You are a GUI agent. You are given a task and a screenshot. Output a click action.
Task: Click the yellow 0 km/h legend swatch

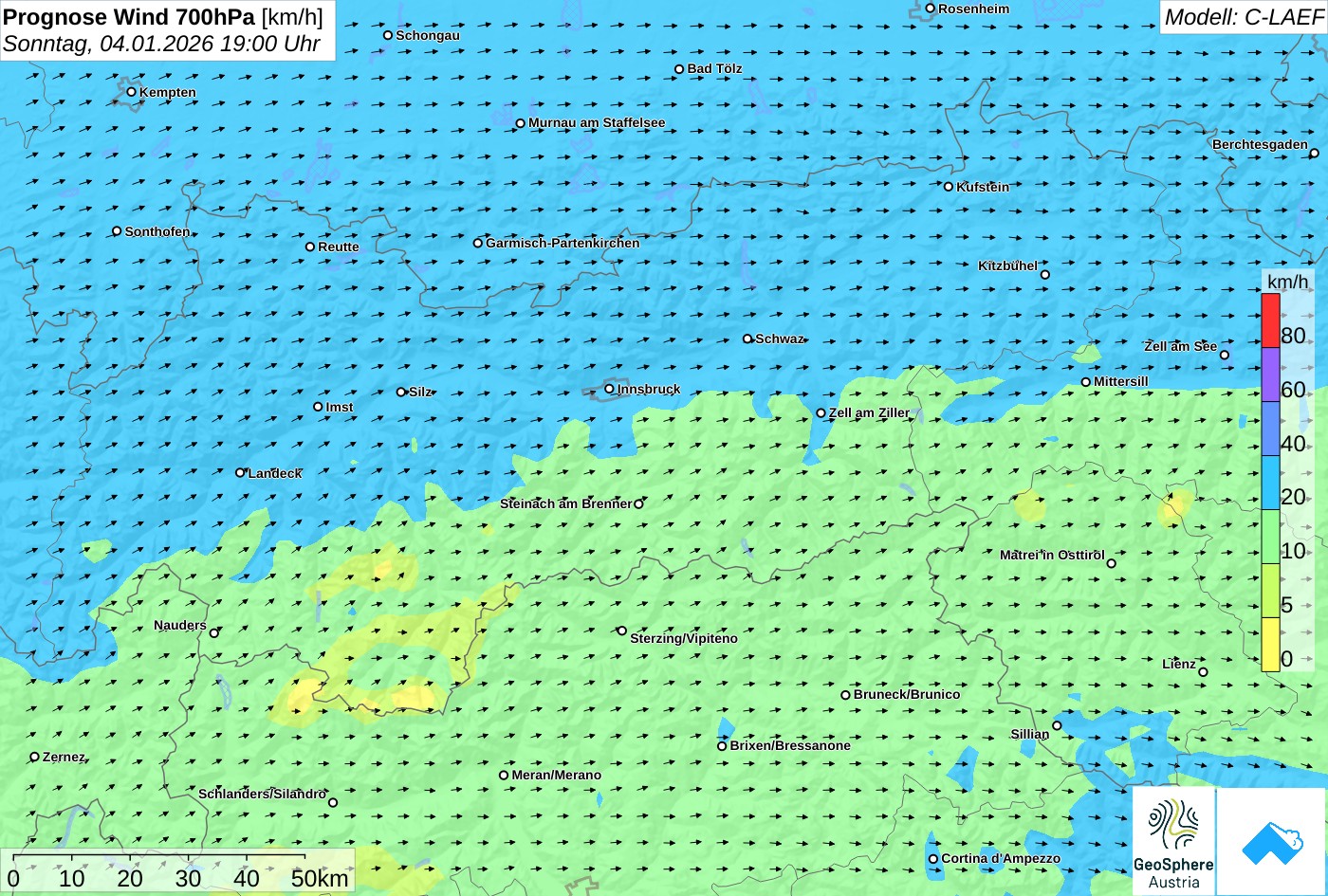1270,645
